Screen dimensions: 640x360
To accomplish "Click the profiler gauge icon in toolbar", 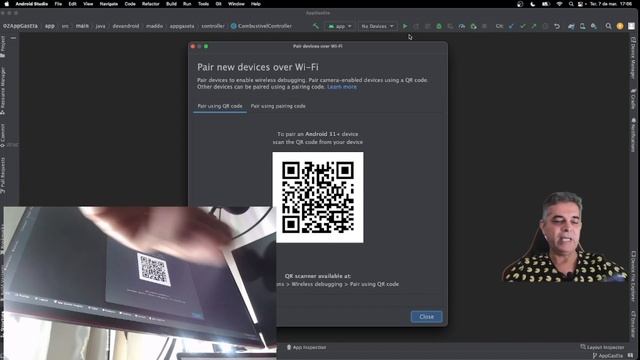I will pyautogui.click(x=462, y=26).
